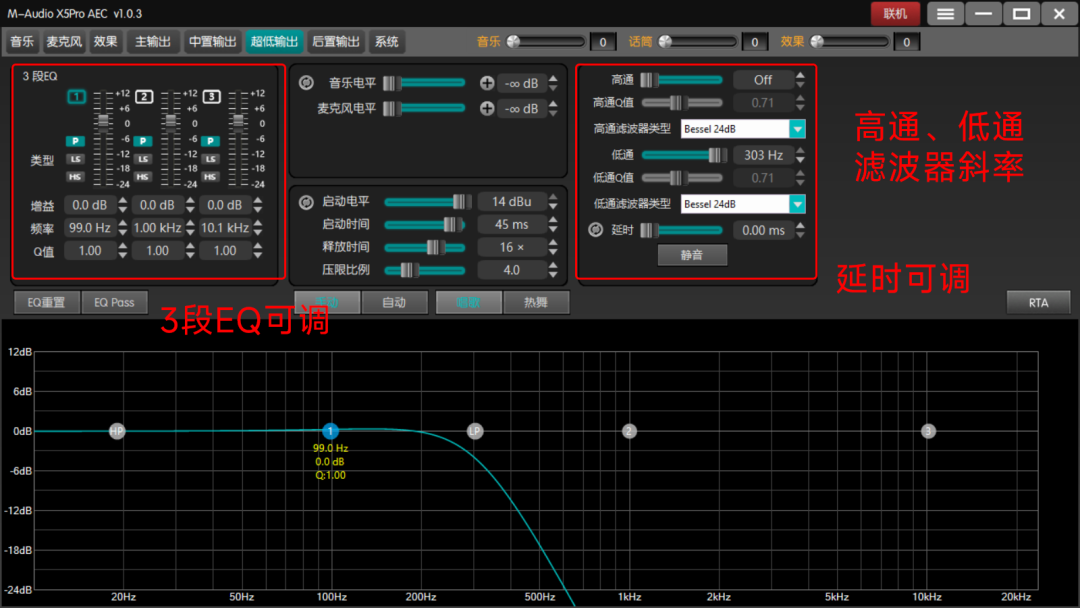1080x608 pixels.
Task: Click the top 音乐 volume slider
Action: [x=546, y=42]
